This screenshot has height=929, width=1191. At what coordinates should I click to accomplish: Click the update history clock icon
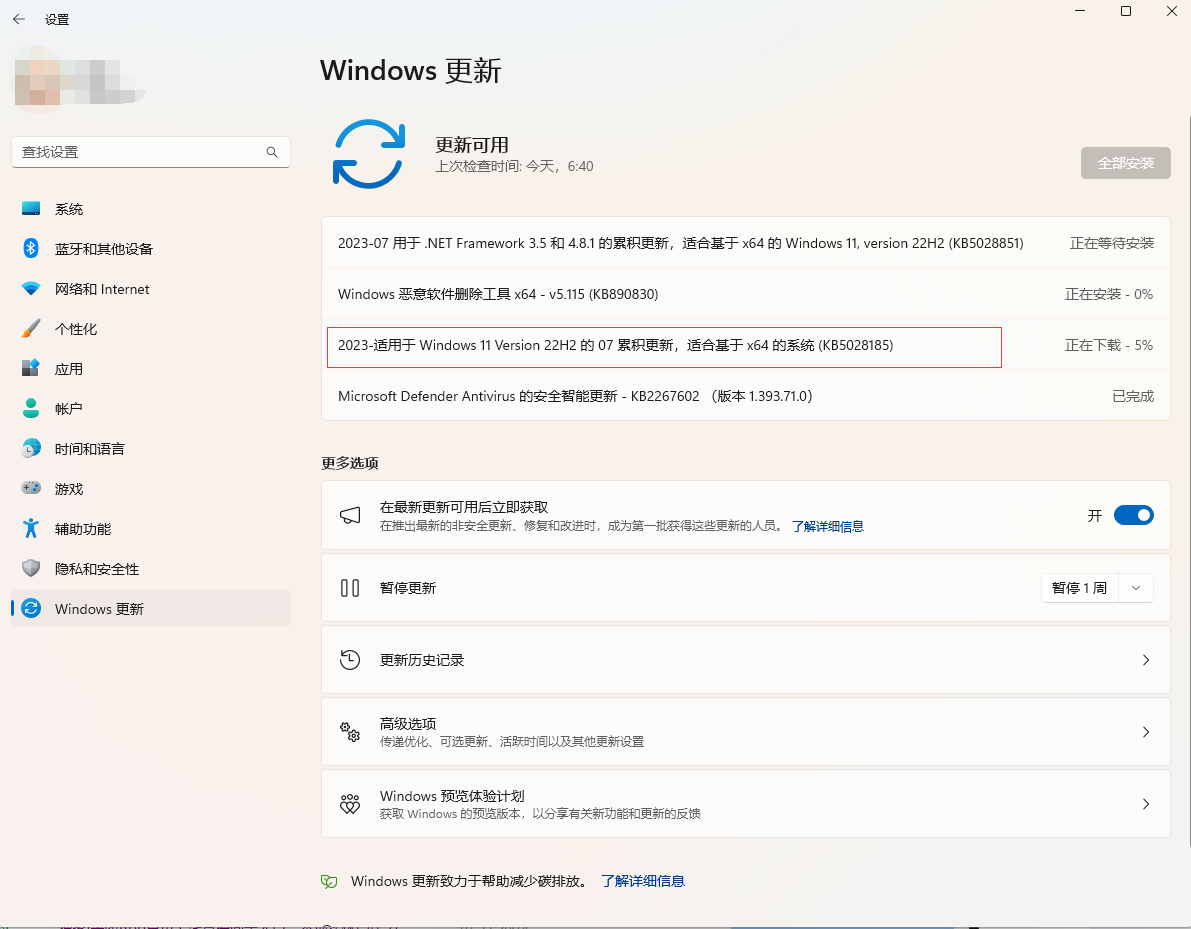coord(350,660)
